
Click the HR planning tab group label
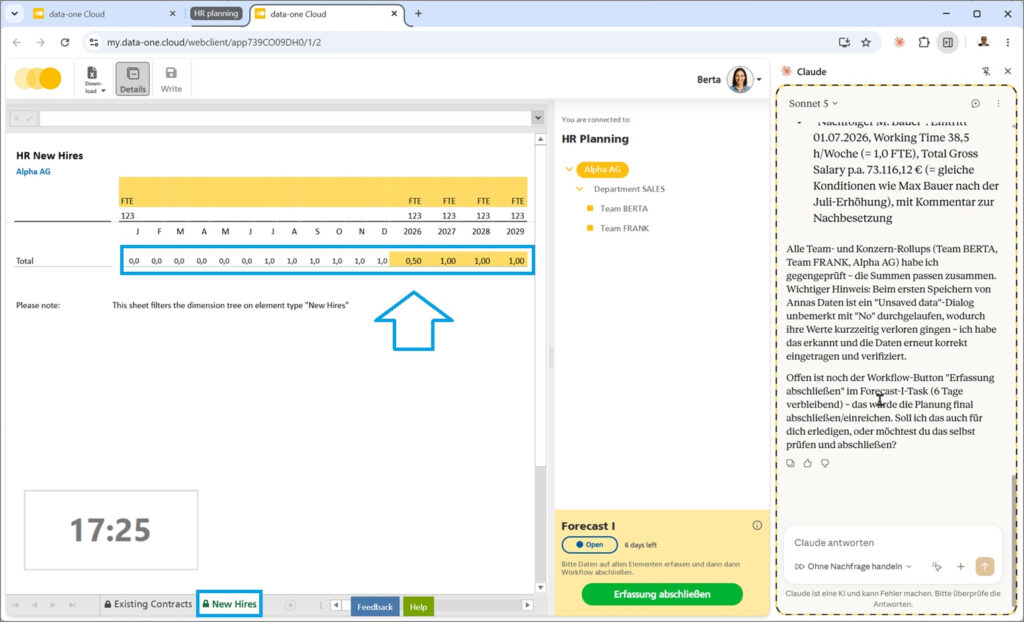pos(216,13)
